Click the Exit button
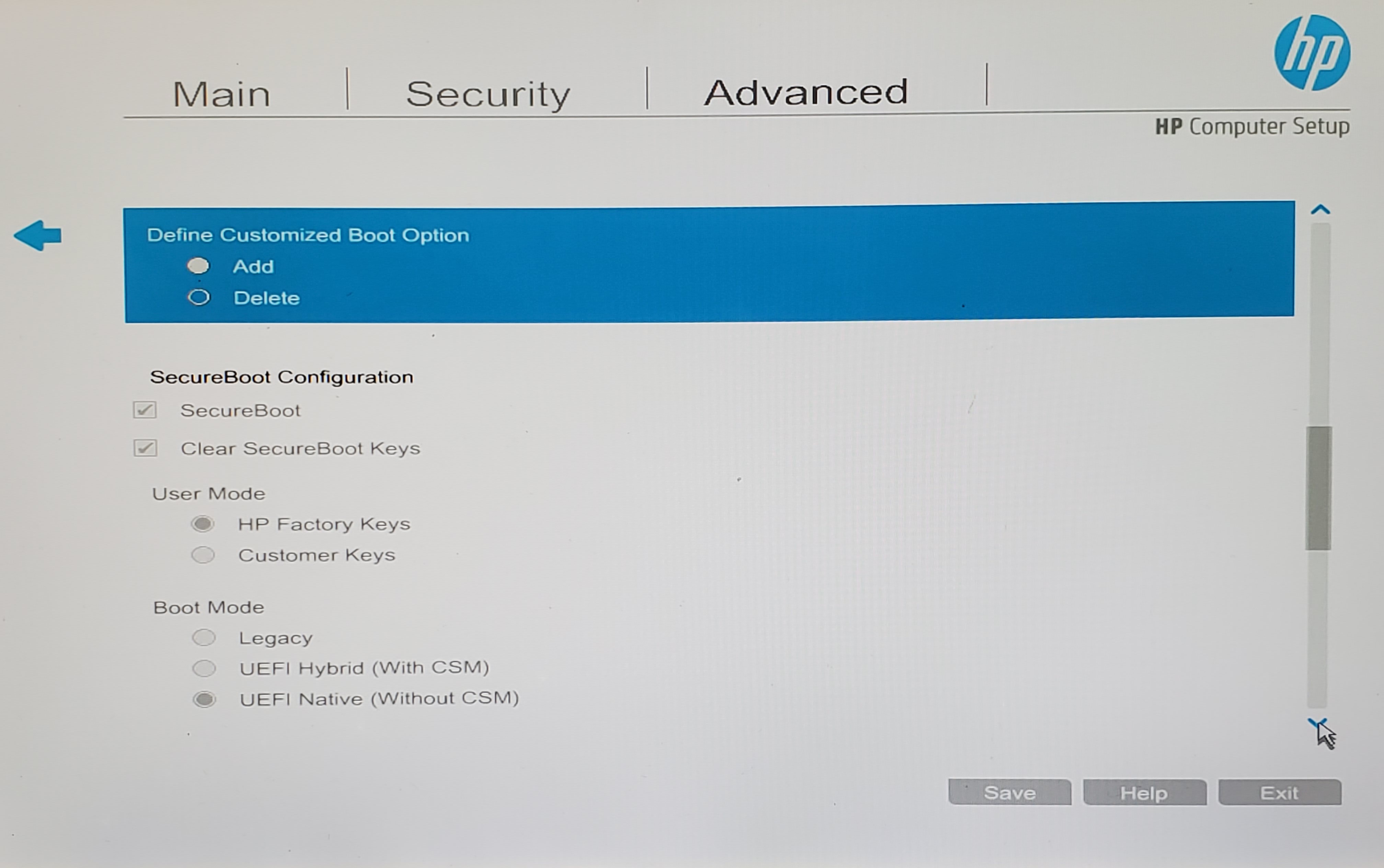Image resolution: width=1384 pixels, height=868 pixels. coord(1280,793)
